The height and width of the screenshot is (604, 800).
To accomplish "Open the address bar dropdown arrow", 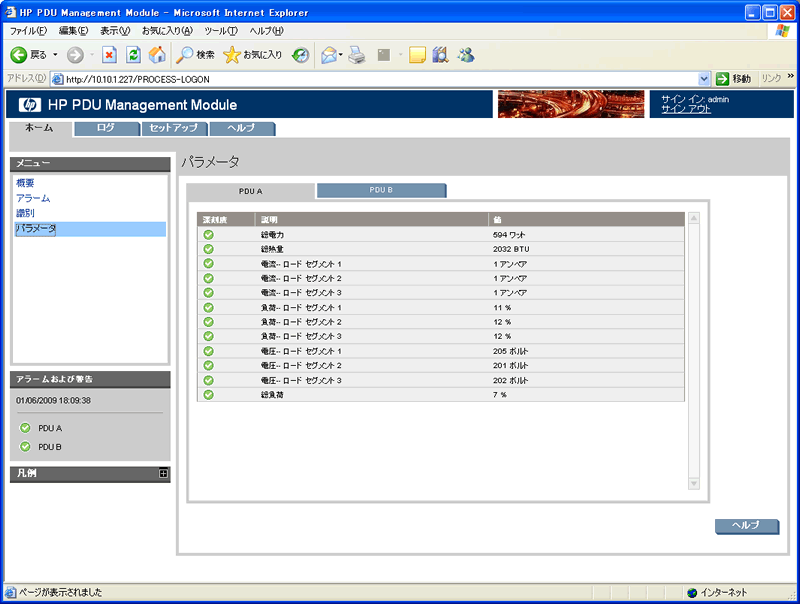I will click(x=704, y=79).
